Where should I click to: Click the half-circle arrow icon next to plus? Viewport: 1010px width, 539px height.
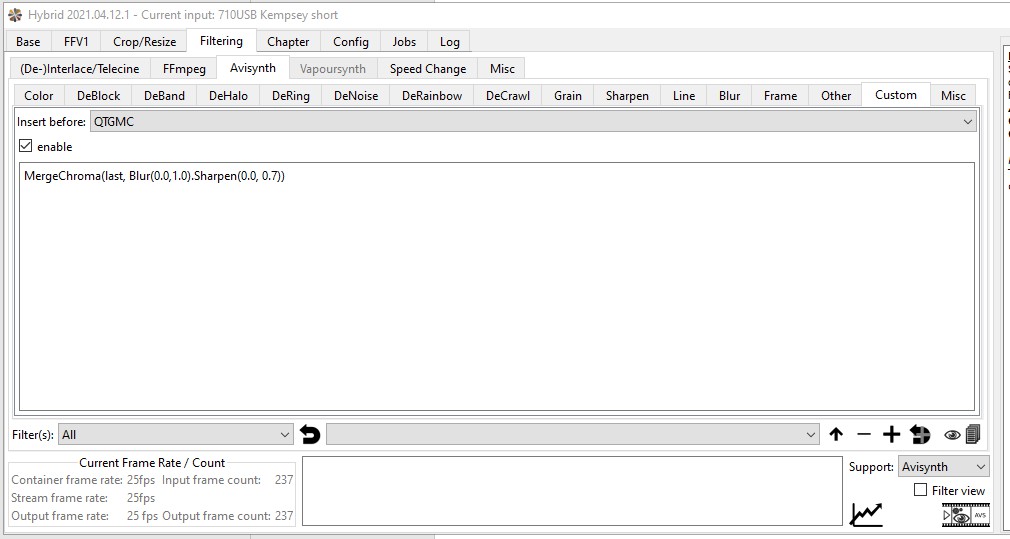920,435
